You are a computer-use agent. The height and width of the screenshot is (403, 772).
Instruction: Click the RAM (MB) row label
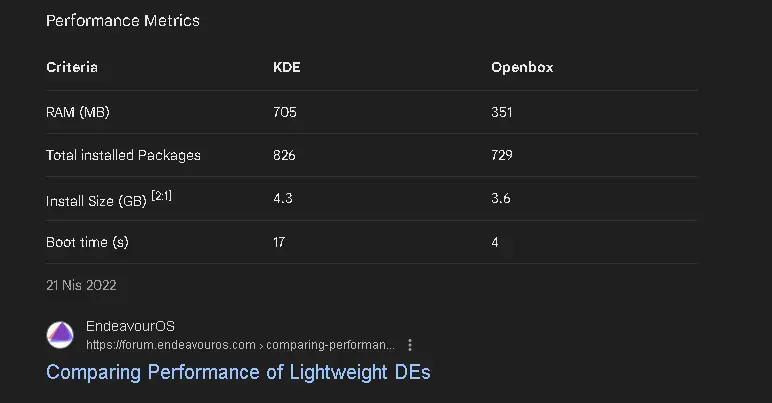click(78, 112)
